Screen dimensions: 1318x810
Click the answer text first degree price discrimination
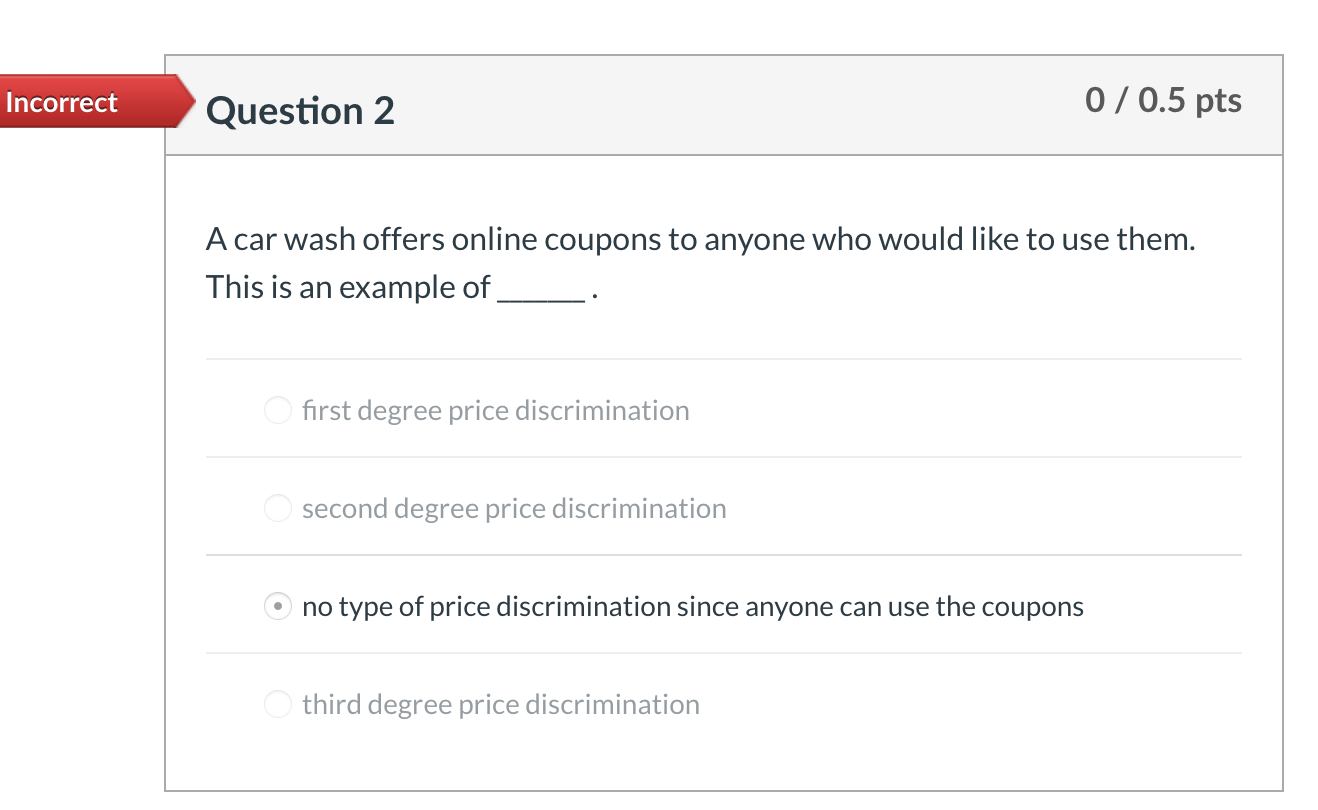[x=496, y=410]
